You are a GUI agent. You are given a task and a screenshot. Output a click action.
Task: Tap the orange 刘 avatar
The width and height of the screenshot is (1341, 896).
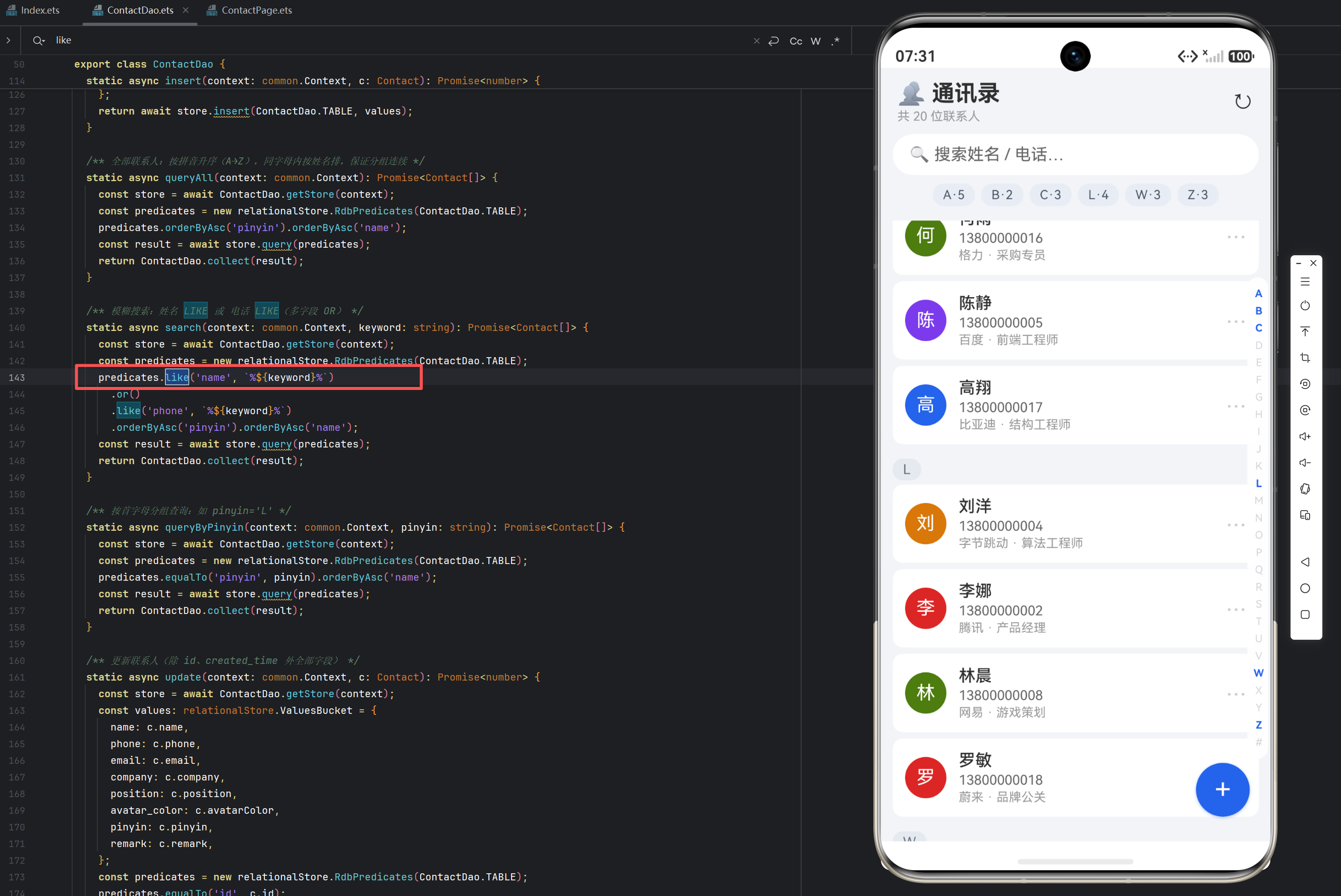tap(926, 524)
